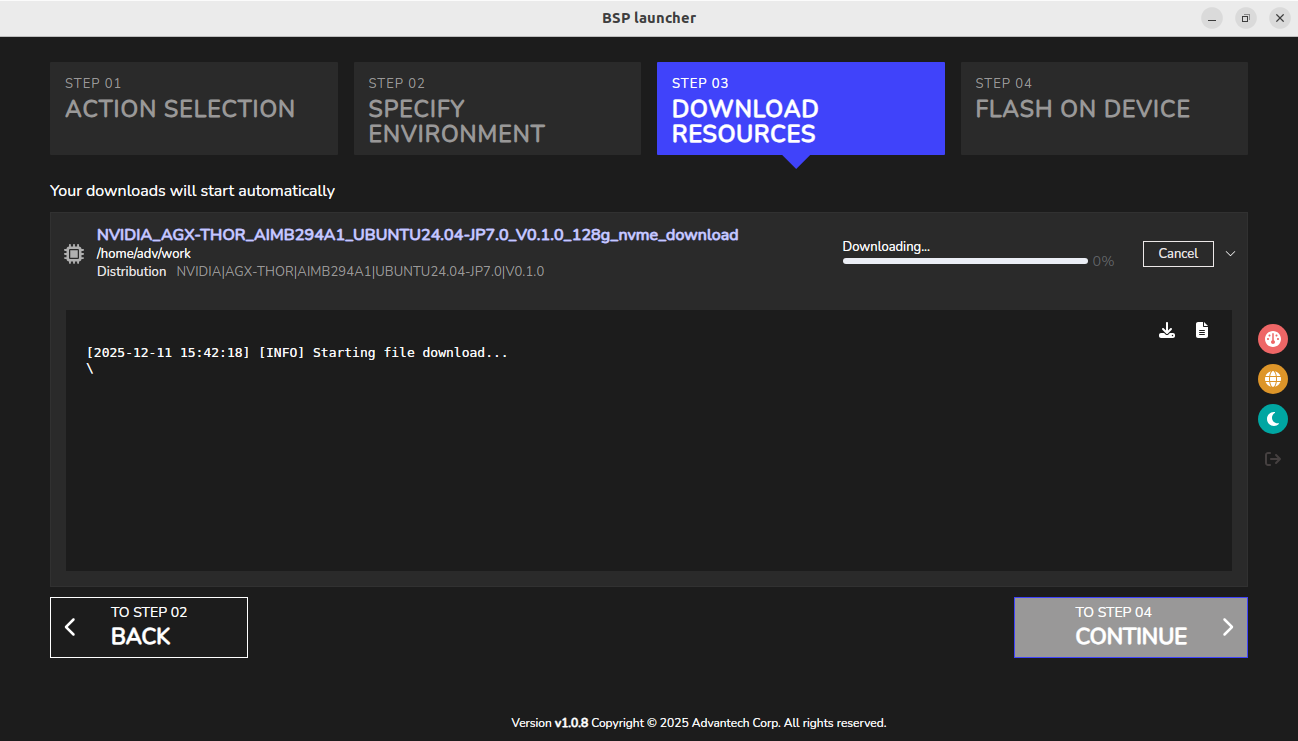Download the console log file
Image resolution: width=1298 pixels, height=741 pixels.
1166,328
